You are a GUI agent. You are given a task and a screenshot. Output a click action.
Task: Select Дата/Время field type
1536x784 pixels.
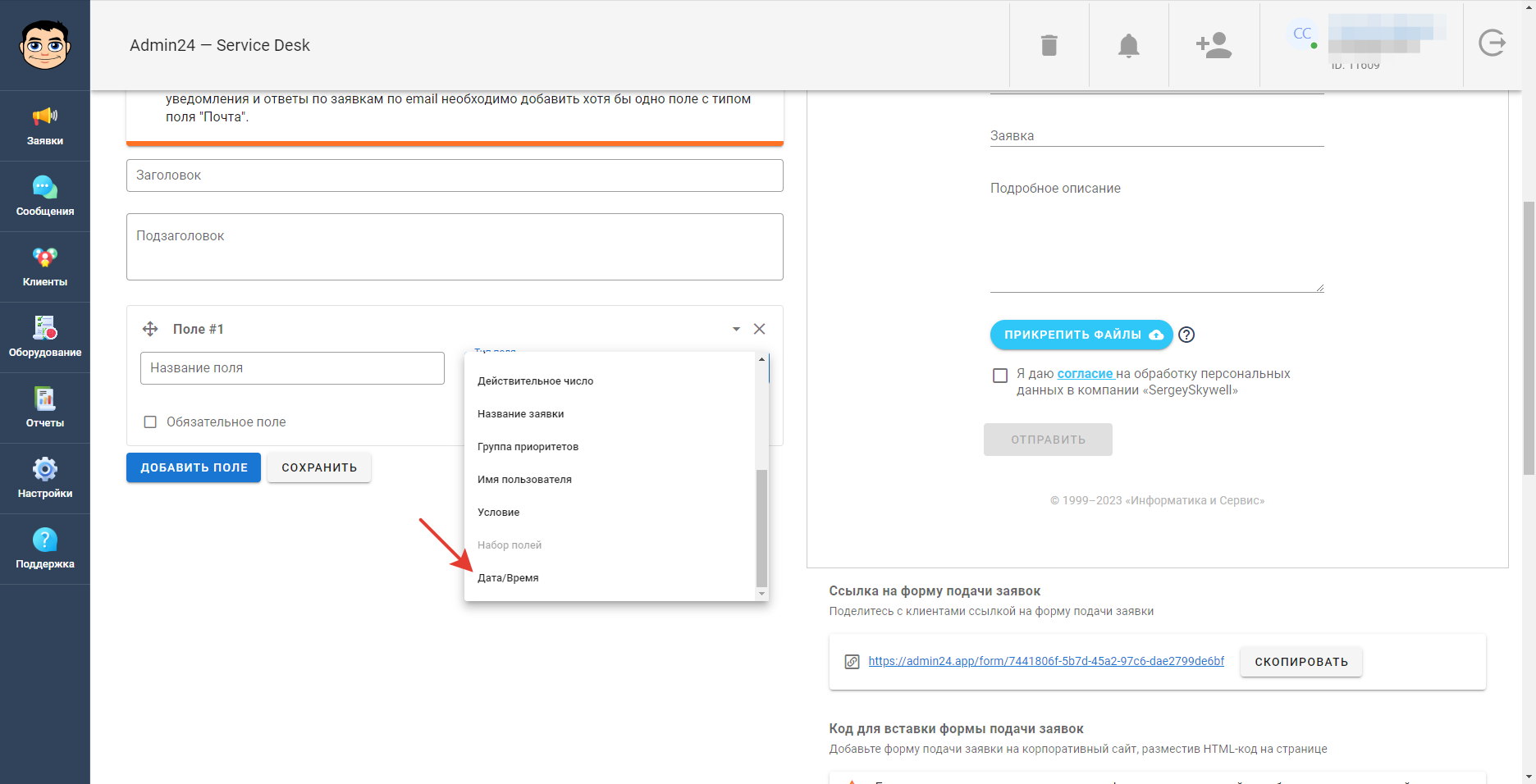point(610,578)
